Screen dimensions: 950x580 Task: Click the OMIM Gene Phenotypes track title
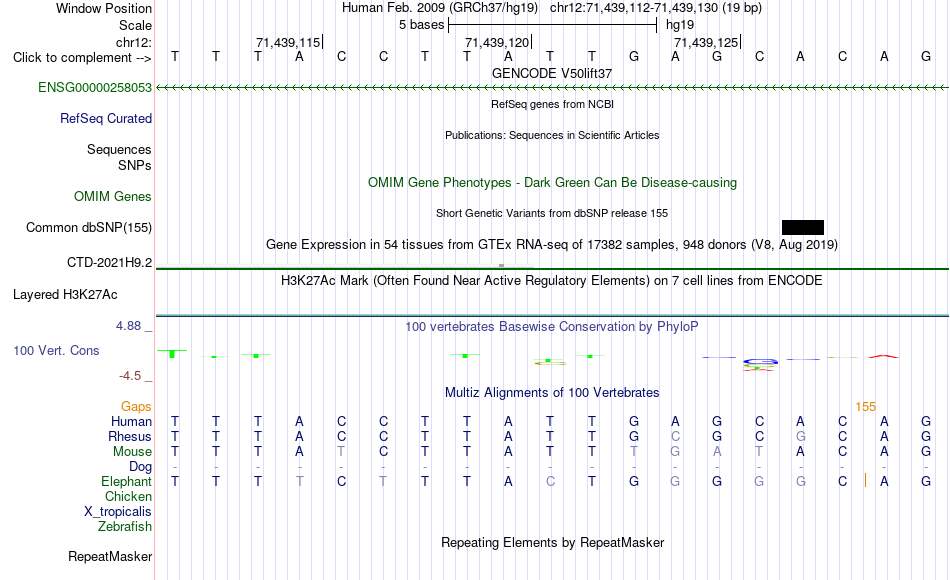tap(552, 182)
